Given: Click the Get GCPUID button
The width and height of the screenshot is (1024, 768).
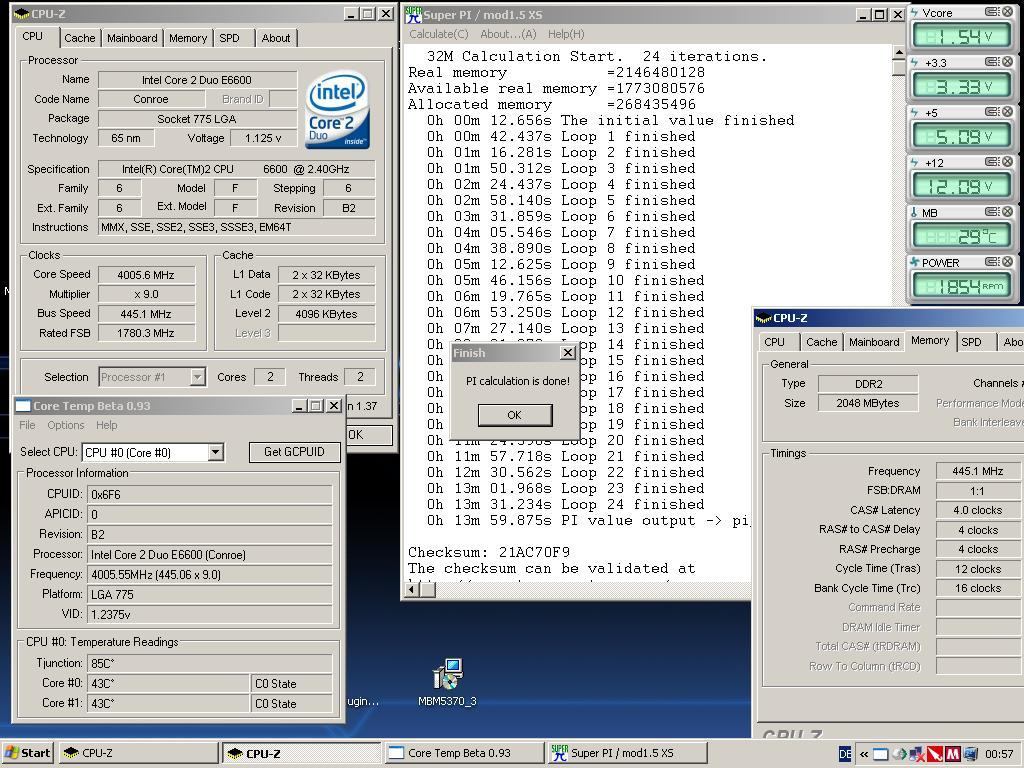Looking at the screenshot, I should [295, 452].
